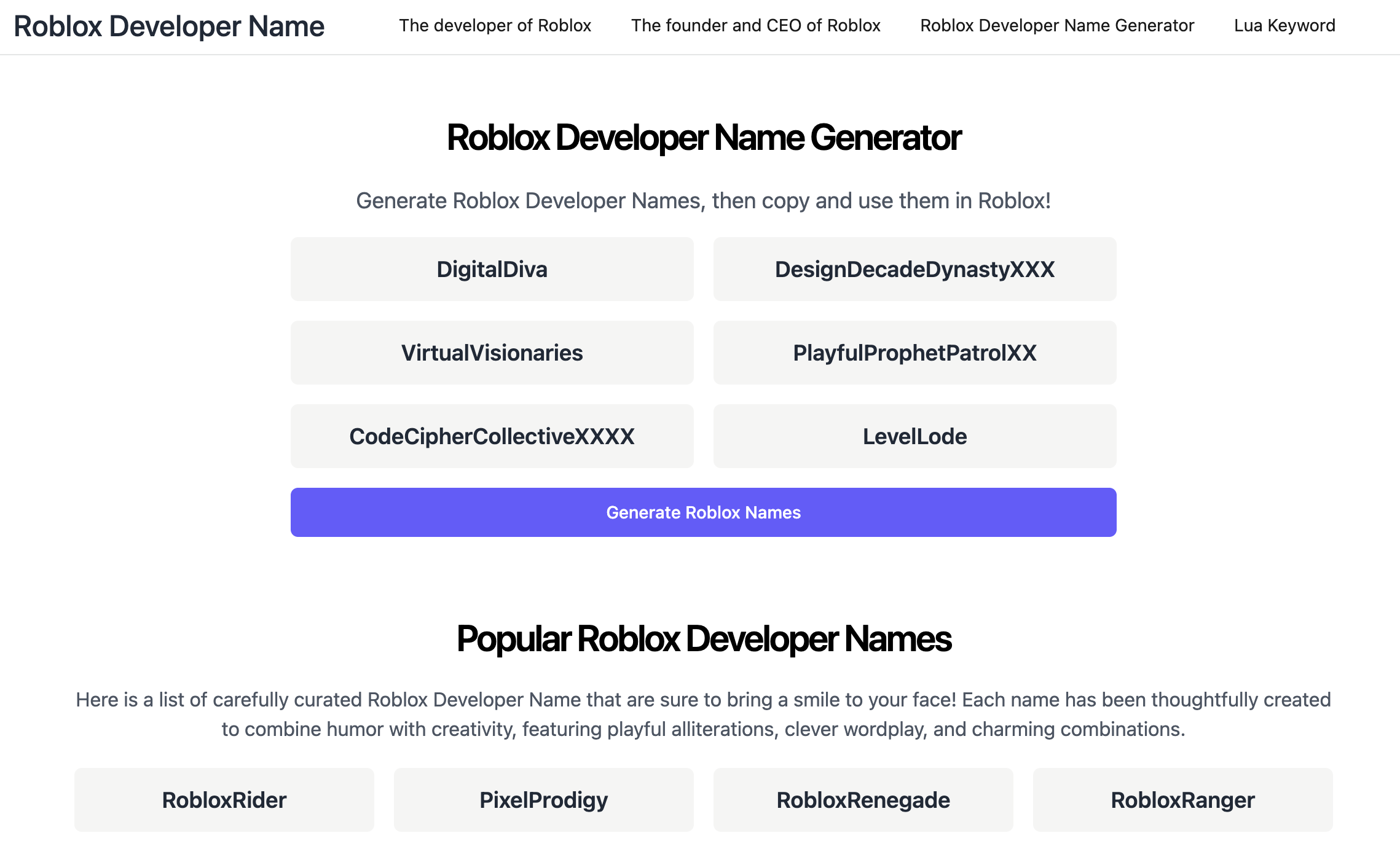1400x849 pixels.
Task: Copy the DigitalDiva generated name
Action: pyautogui.click(x=492, y=269)
